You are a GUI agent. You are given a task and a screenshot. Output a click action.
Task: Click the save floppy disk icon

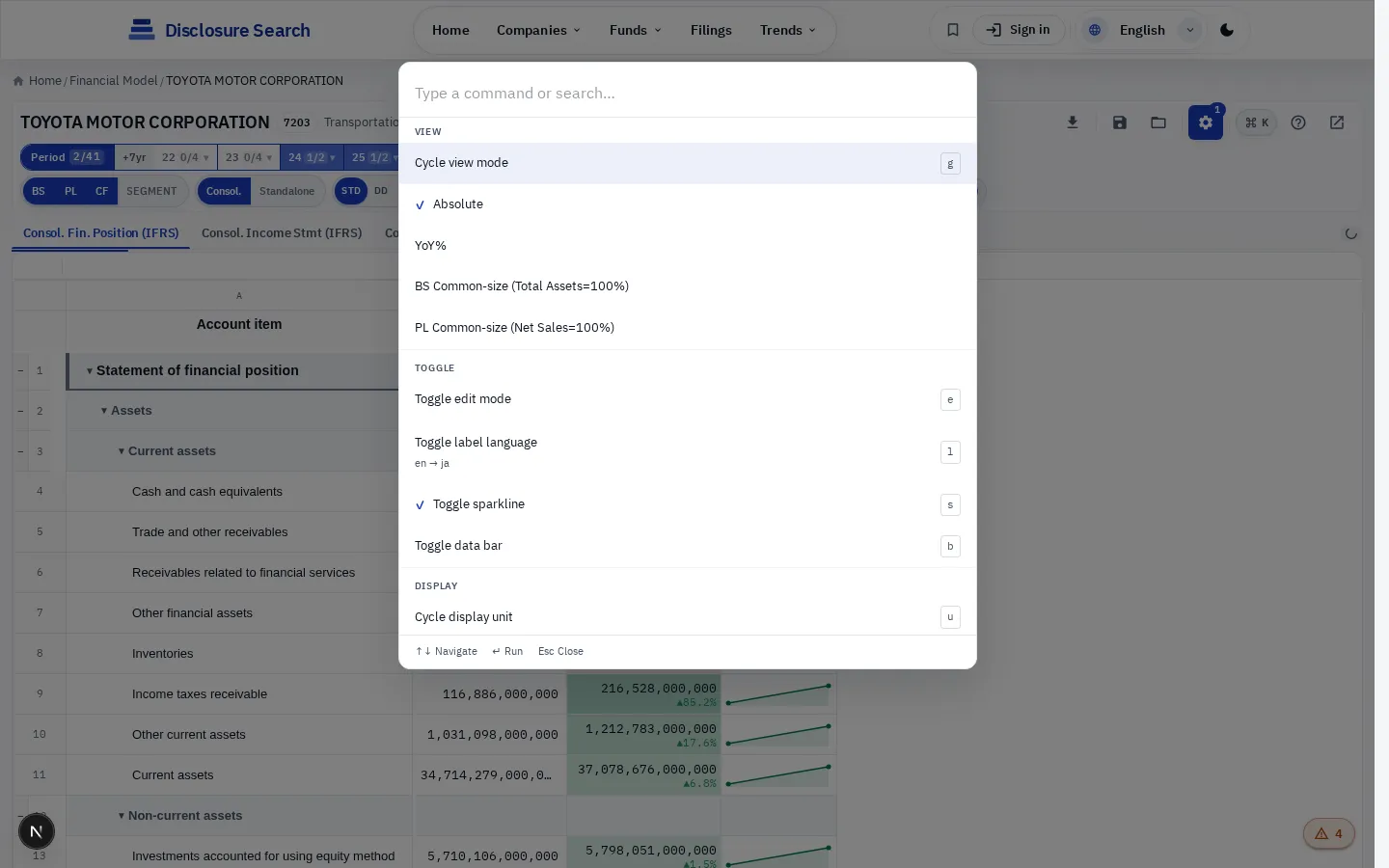[1120, 122]
